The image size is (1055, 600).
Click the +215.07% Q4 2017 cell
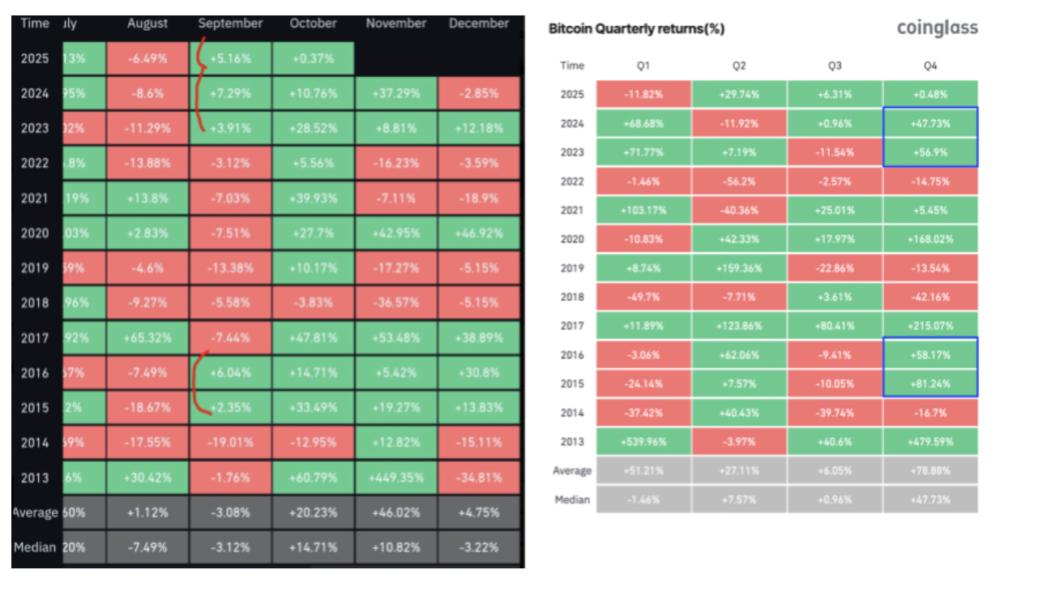pyautogui.click(x=930, y=326)
